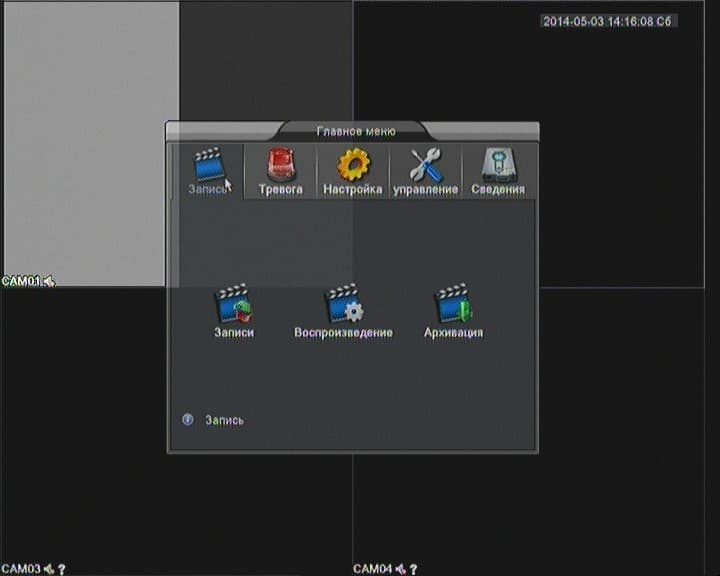
Task: Select the управление tools tab
Action: 425,171
